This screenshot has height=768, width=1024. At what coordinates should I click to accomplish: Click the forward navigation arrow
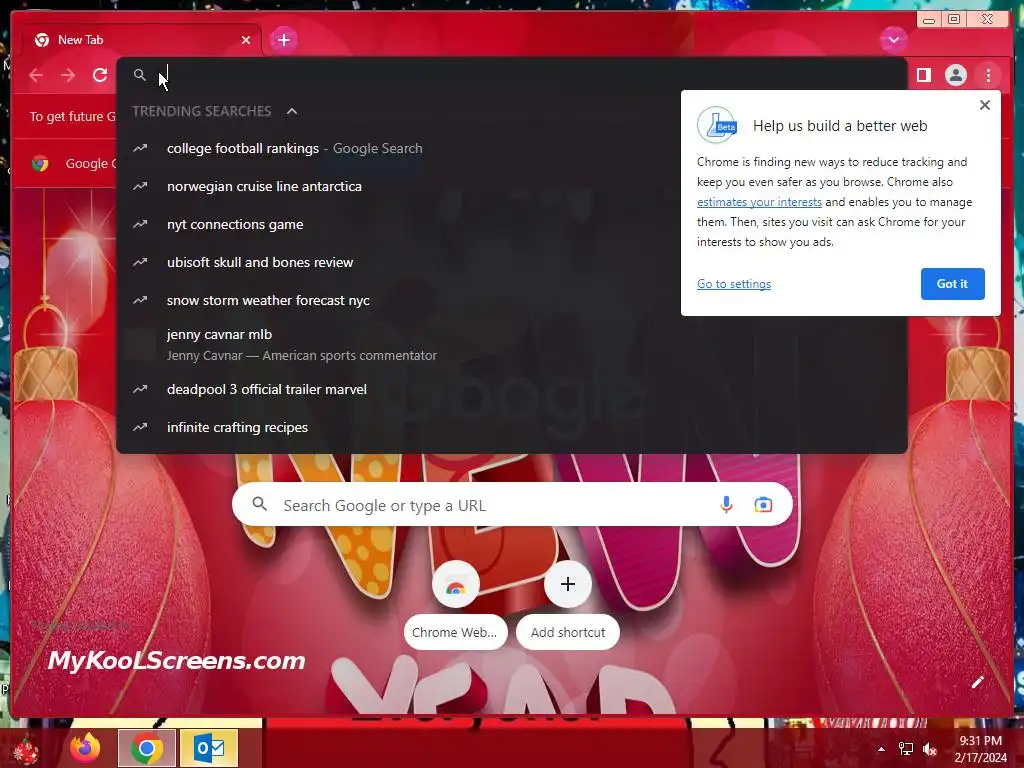point(68,75)
